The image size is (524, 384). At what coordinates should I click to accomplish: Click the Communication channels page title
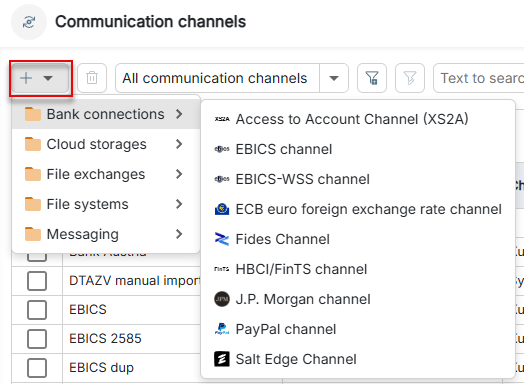151,22
